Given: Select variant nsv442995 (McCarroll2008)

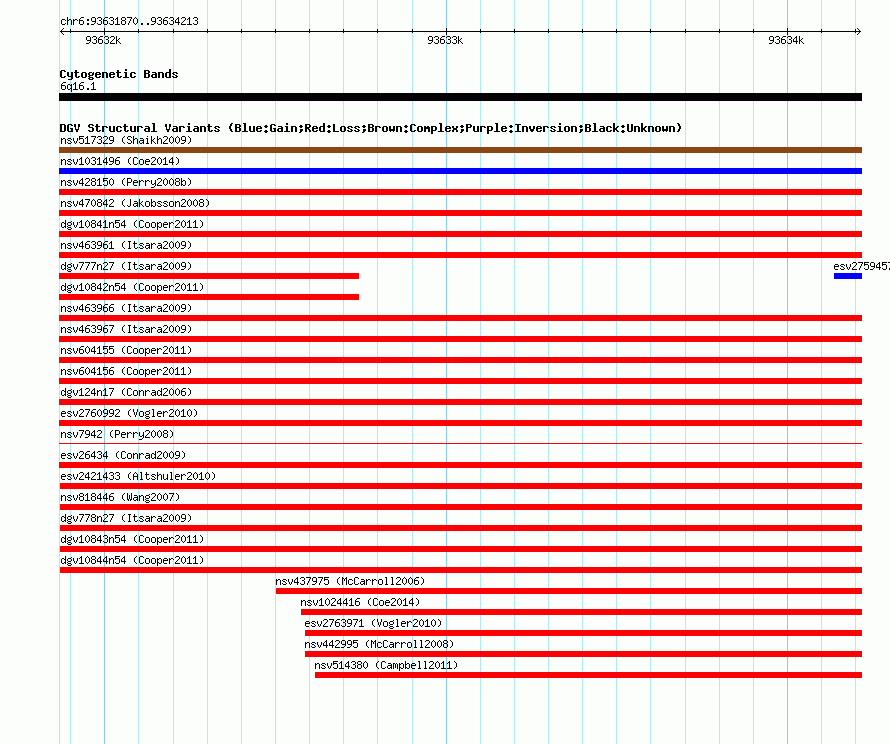Looking at the screenshot, I should pos(379,644).
